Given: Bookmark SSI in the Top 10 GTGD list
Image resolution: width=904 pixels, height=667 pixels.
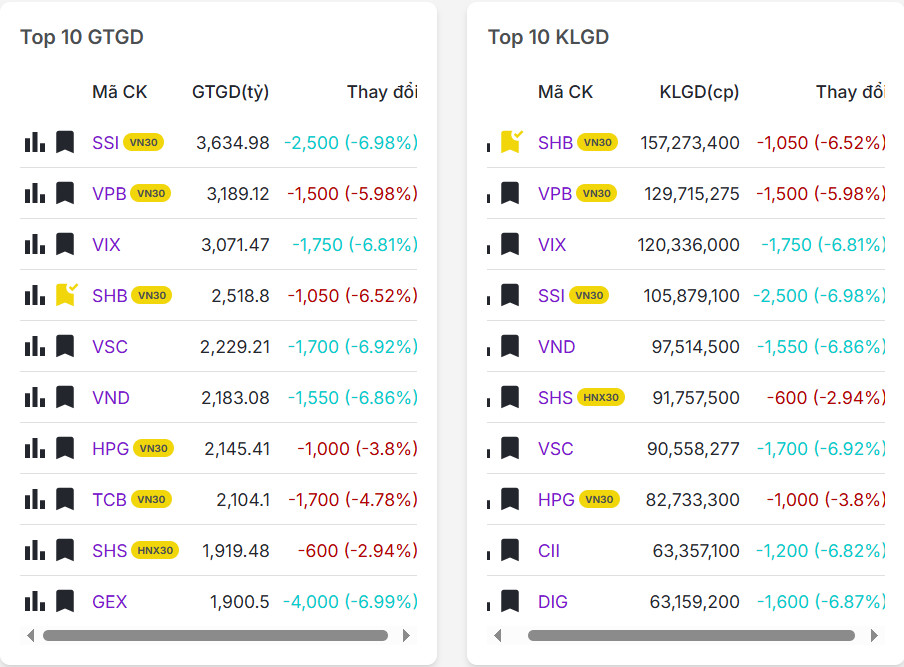Looking at the screenshot, I should [x=65, y=142].
